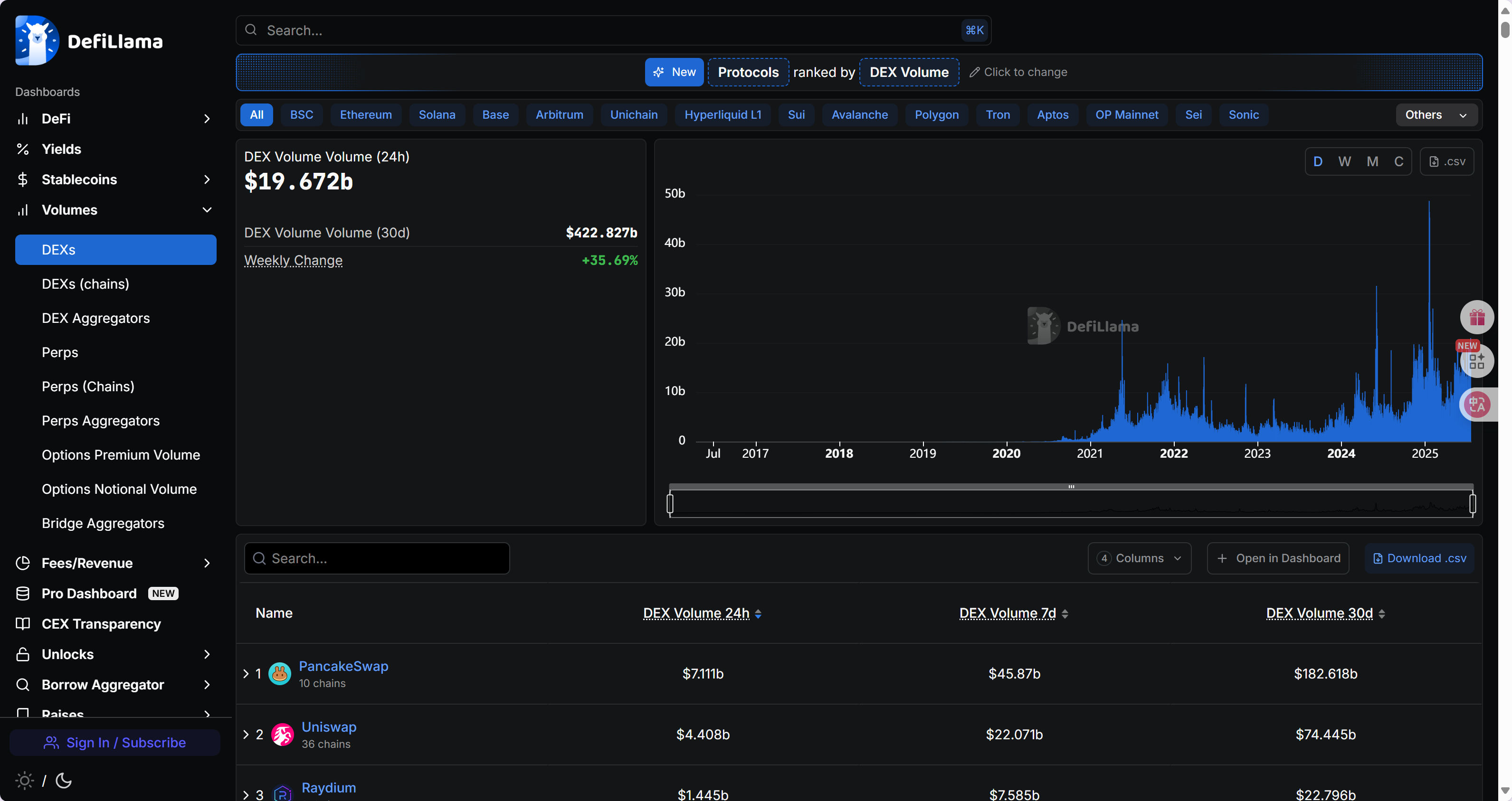Open the PancakeSwap link
The height and width of the screenshot is (801, 1512).
343,666
